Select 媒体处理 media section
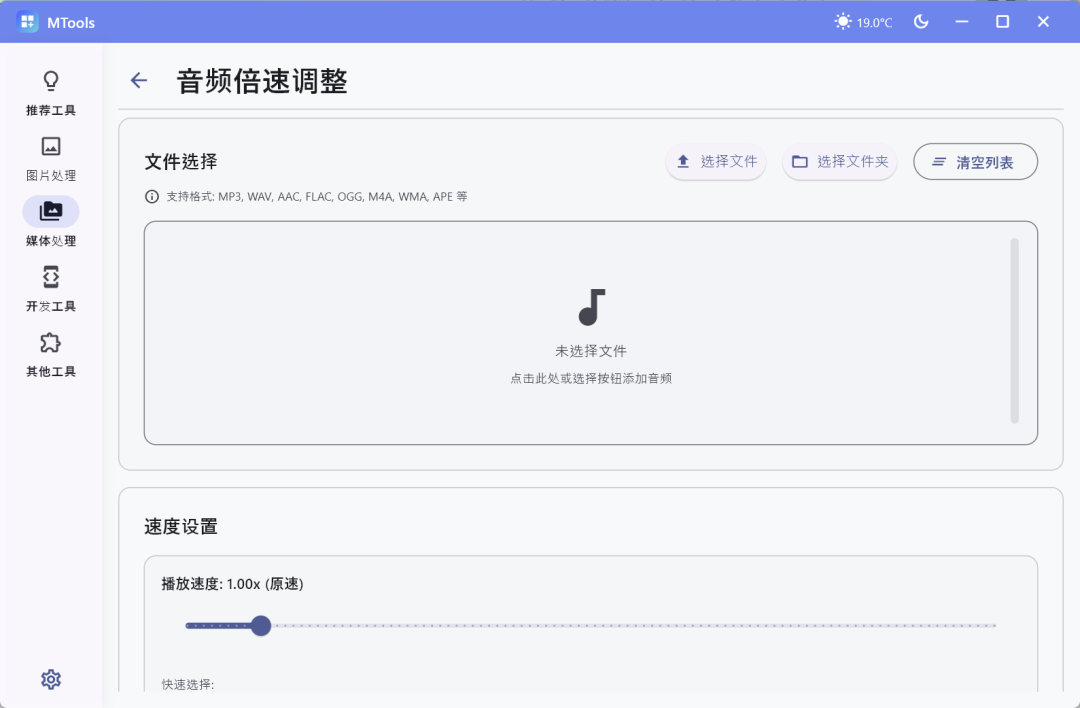1080x708 pixels. 51,223
